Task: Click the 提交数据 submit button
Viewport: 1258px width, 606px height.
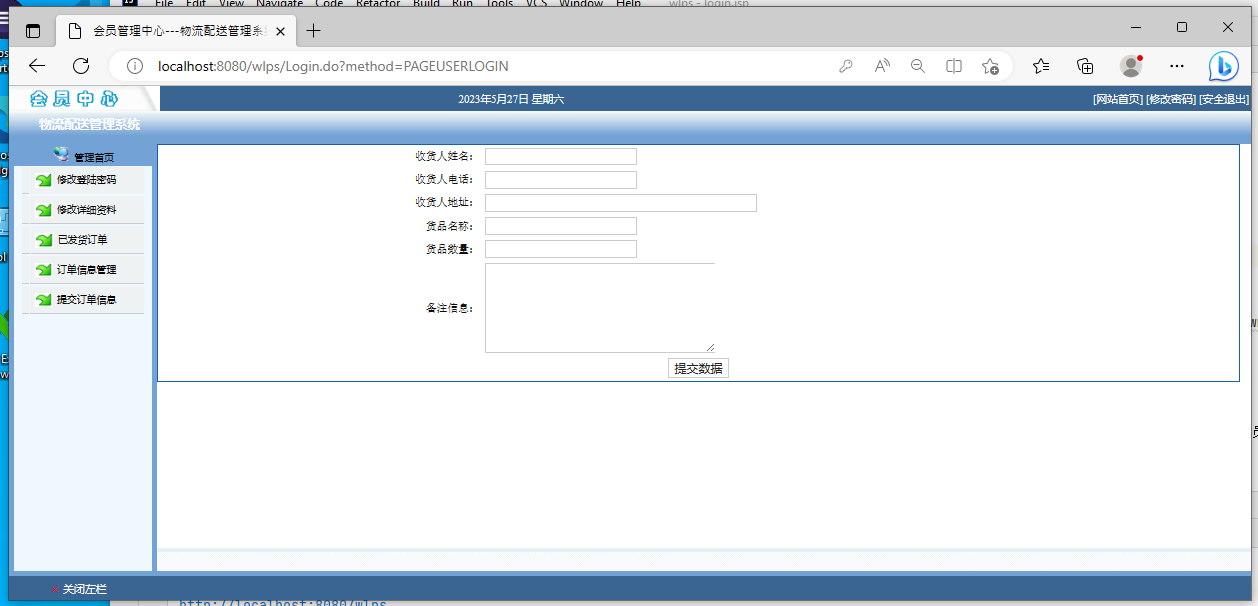Action: coord(698,368)
